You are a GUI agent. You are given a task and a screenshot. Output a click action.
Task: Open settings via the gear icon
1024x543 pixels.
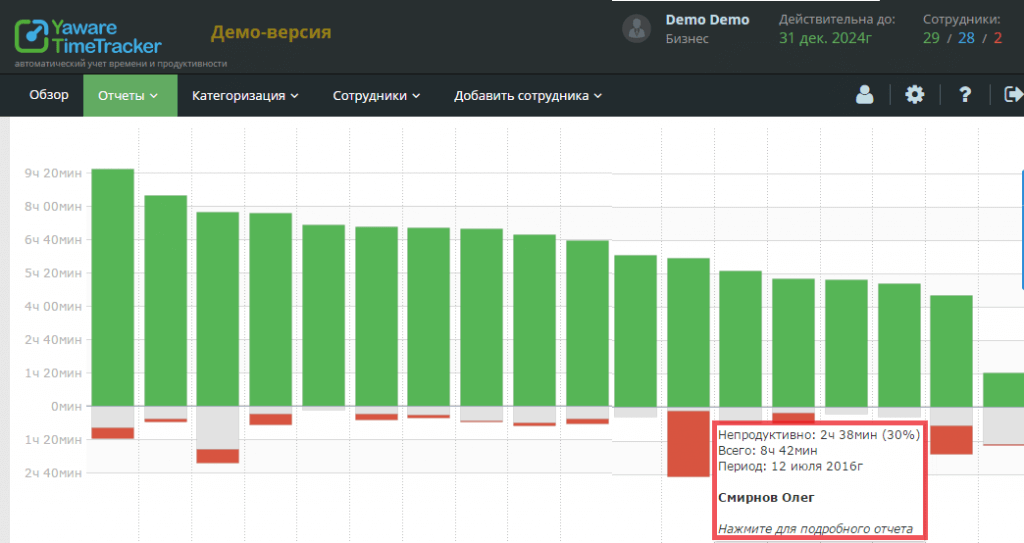click(915, 95)
